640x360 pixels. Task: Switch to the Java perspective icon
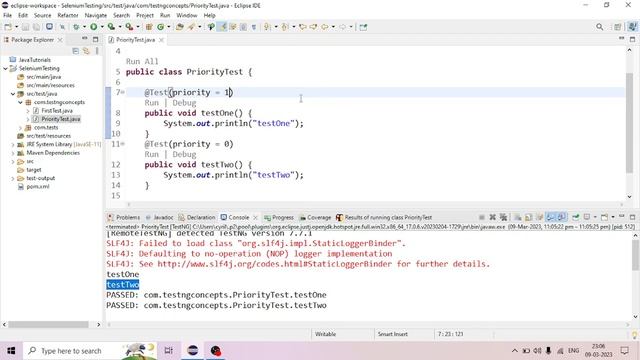point(632,27)
